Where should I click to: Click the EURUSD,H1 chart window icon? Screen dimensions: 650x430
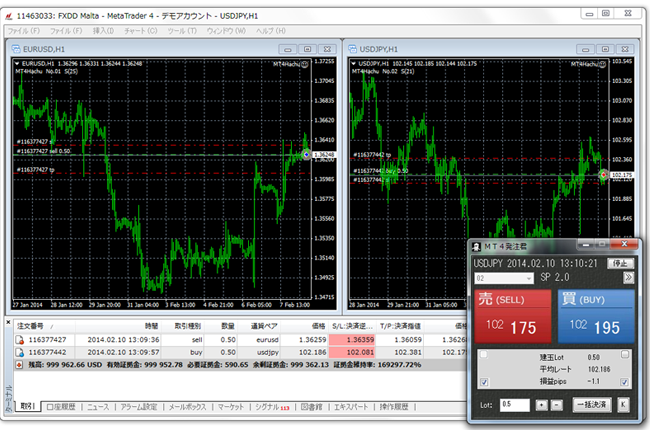(x=16, y=49)
